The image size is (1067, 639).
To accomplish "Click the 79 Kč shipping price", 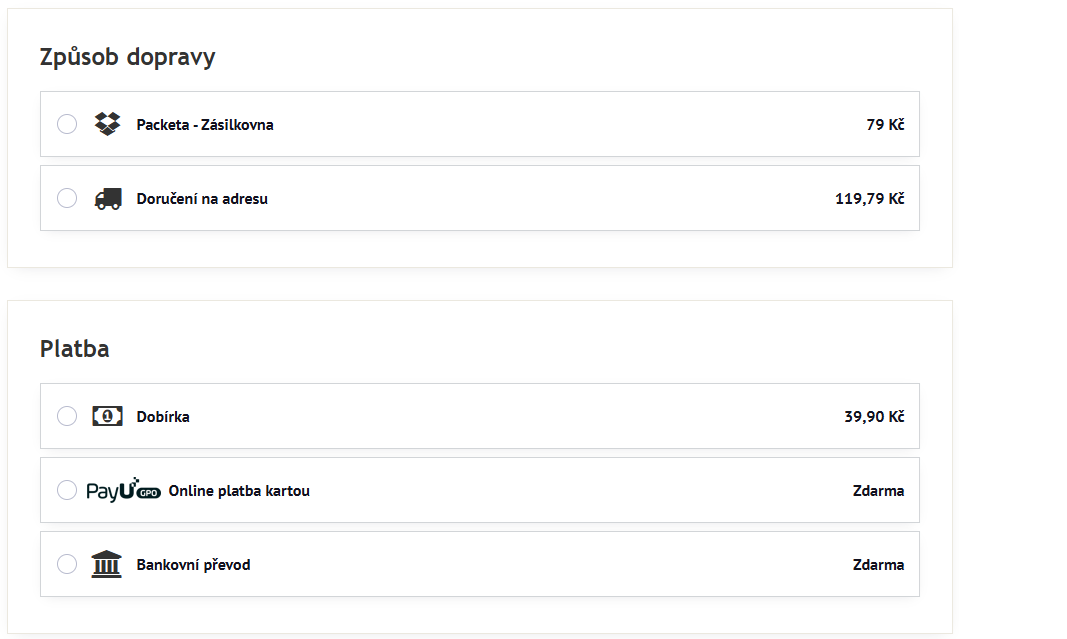I will pos(885,125).
